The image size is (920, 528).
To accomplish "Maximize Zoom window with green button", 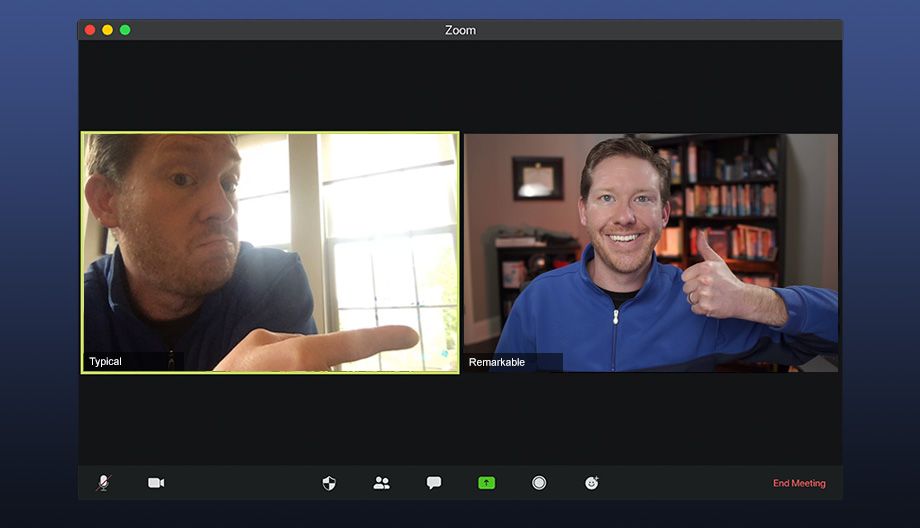I will pos(125,30).
